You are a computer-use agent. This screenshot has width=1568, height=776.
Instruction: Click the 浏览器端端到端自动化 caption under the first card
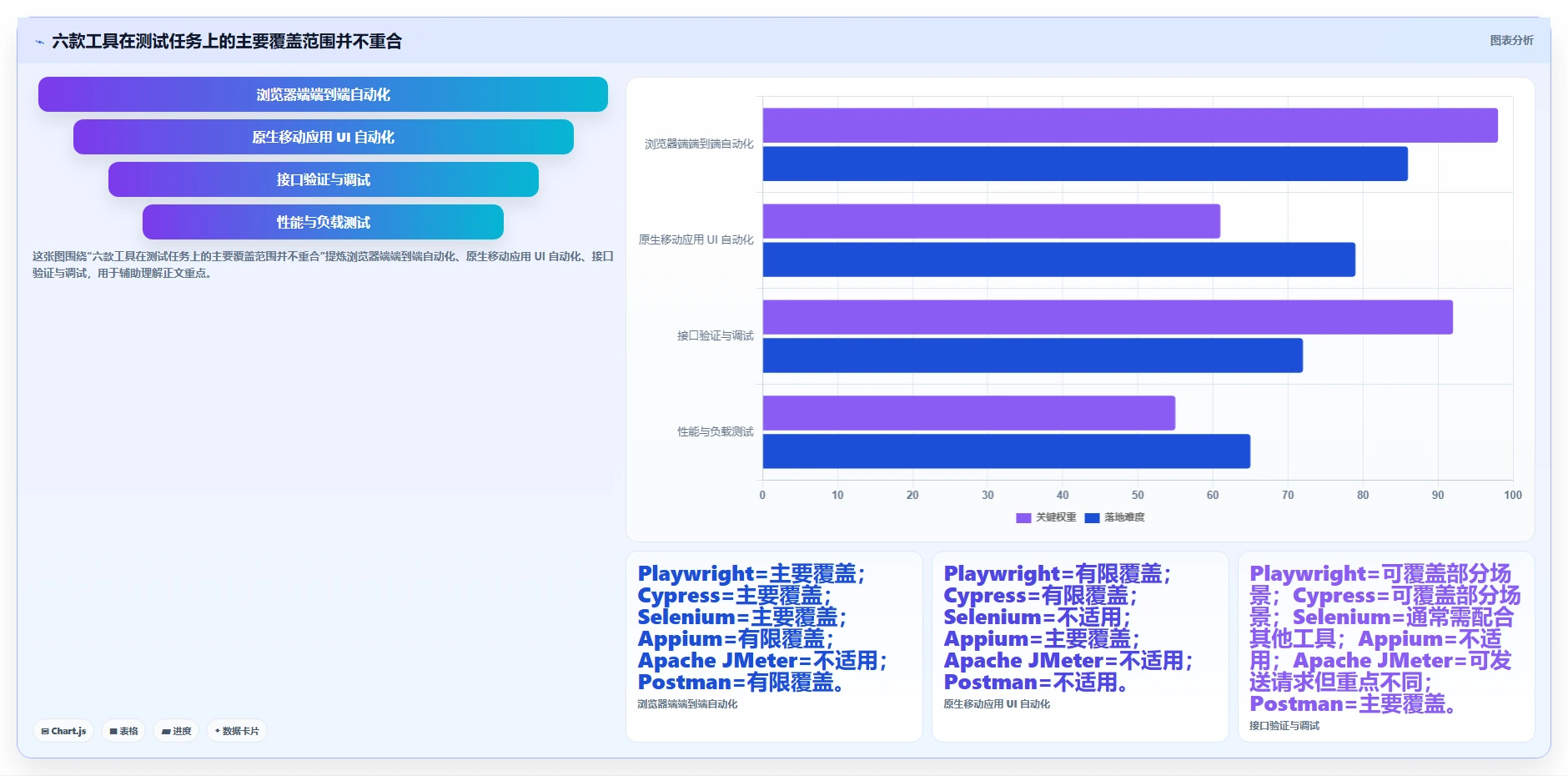pyautogui.click(x=687, y=704)
